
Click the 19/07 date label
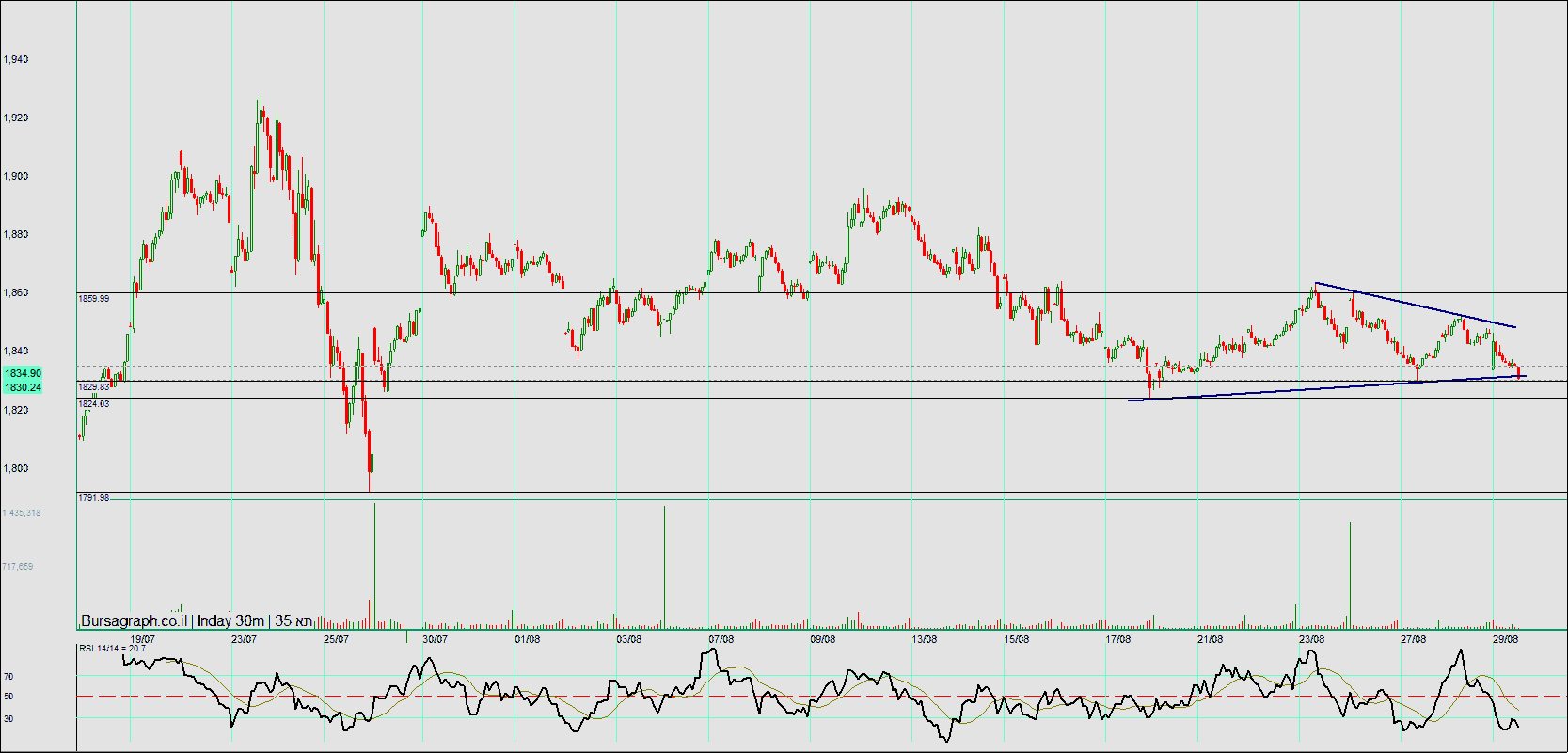click(x=143, y=639)
